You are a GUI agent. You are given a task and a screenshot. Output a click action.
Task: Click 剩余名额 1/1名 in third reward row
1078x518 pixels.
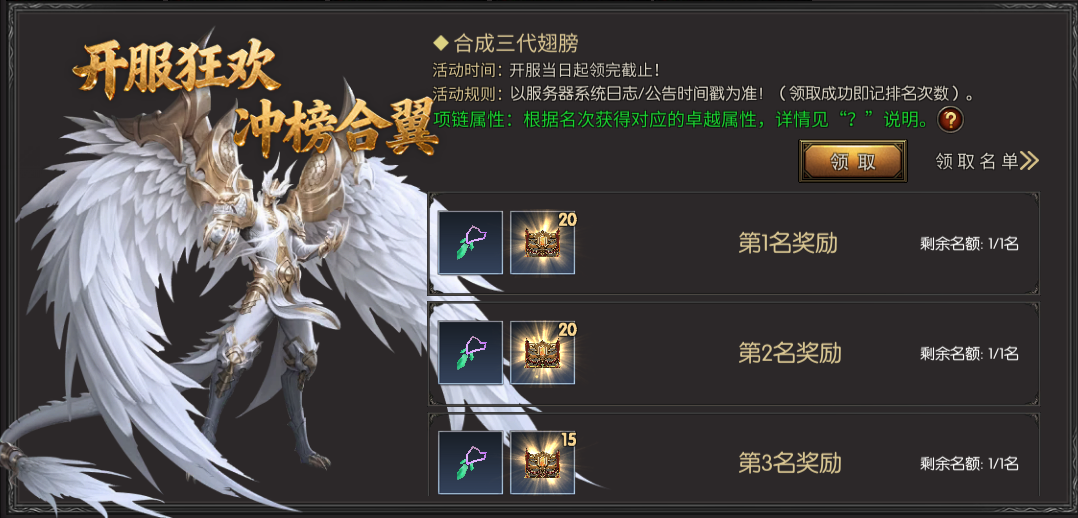[x=969, y=464]
